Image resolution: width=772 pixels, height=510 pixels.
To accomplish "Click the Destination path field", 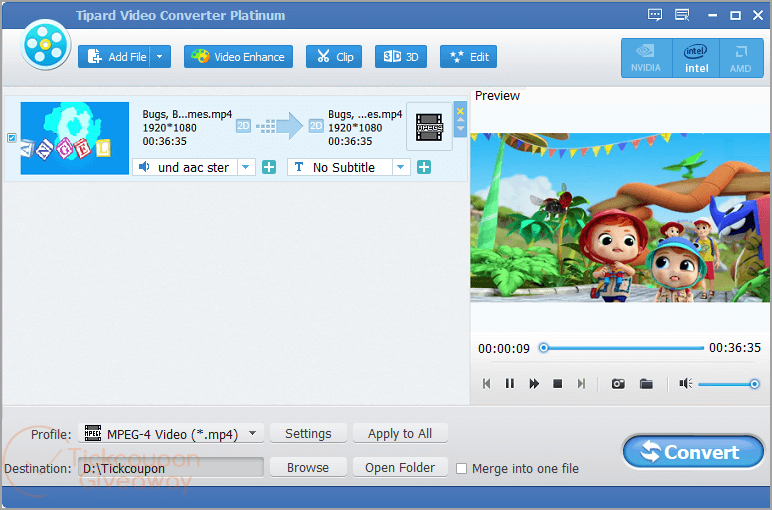I will [x=171, y=468].
